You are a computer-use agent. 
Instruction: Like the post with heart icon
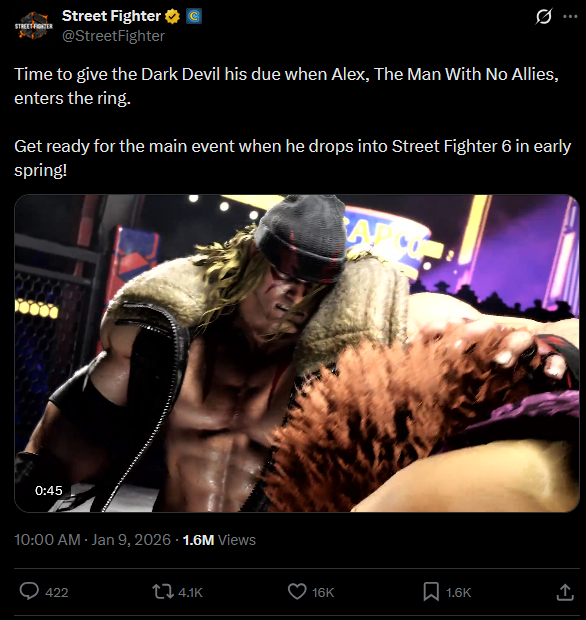pyautogui.click(x=297, y=592)
